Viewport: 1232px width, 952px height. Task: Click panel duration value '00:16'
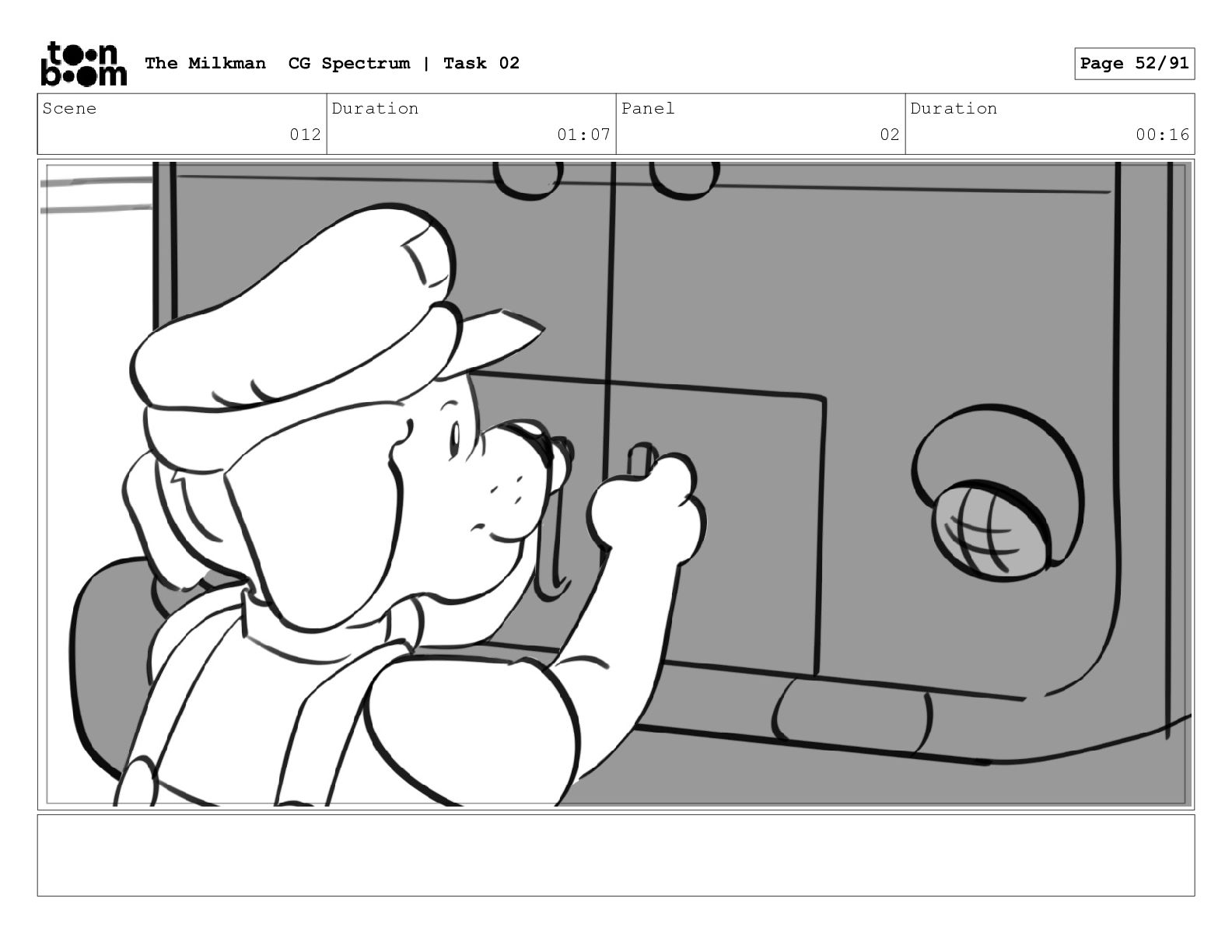1162,135
